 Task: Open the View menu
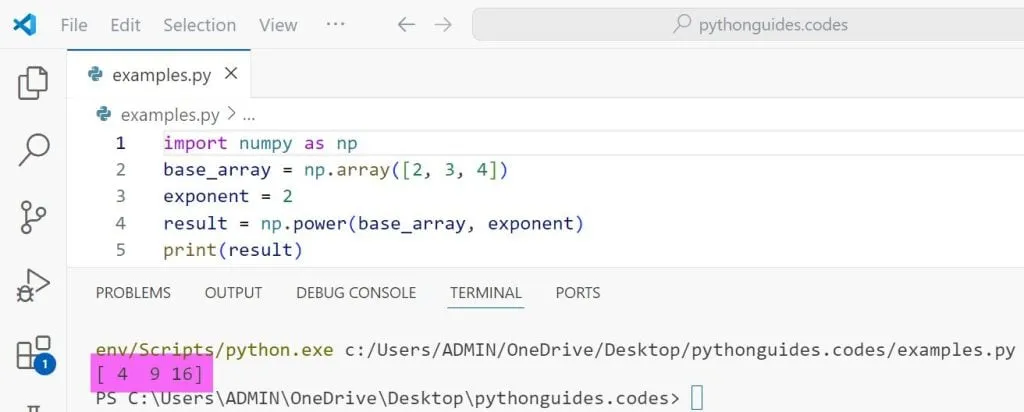click(x=278, y=25)
